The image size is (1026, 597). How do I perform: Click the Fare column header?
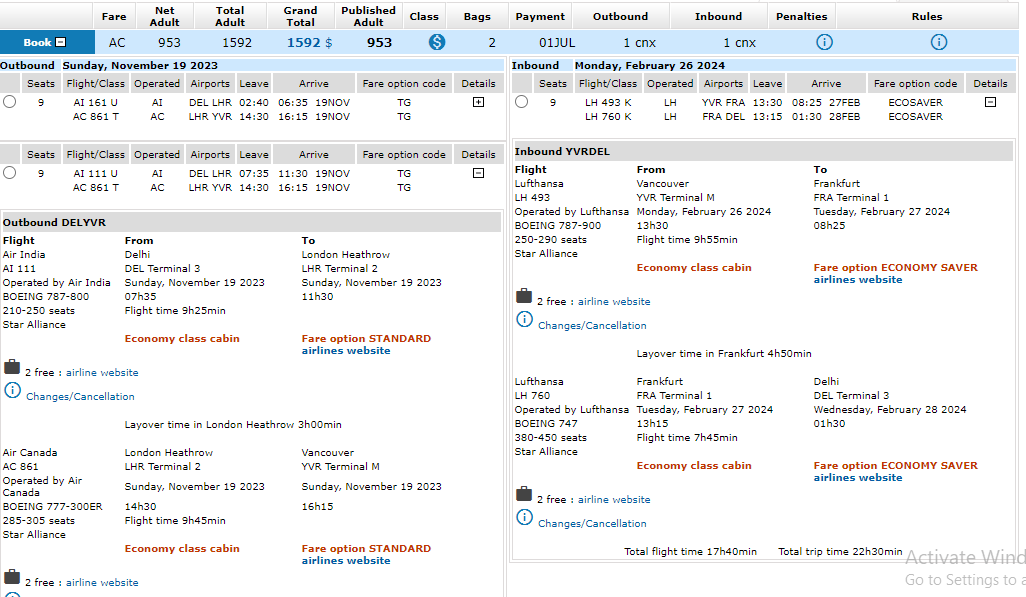tap(114, 16)
